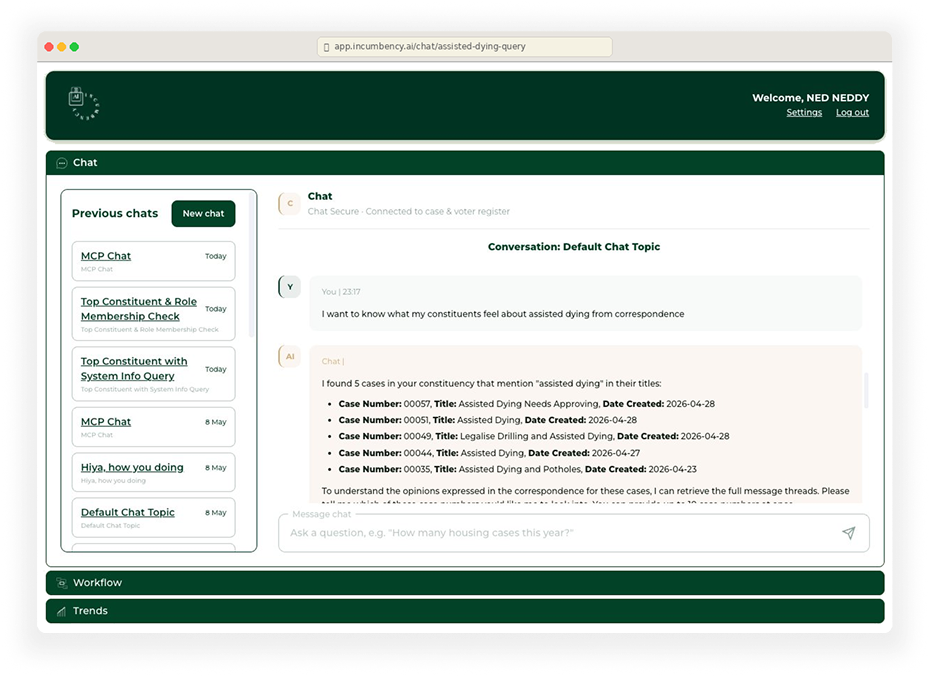This screenshot has height=677, width=930.
Task: Click the conversation scrollbar
Action: pyautogui.click(x=867, y=390)
